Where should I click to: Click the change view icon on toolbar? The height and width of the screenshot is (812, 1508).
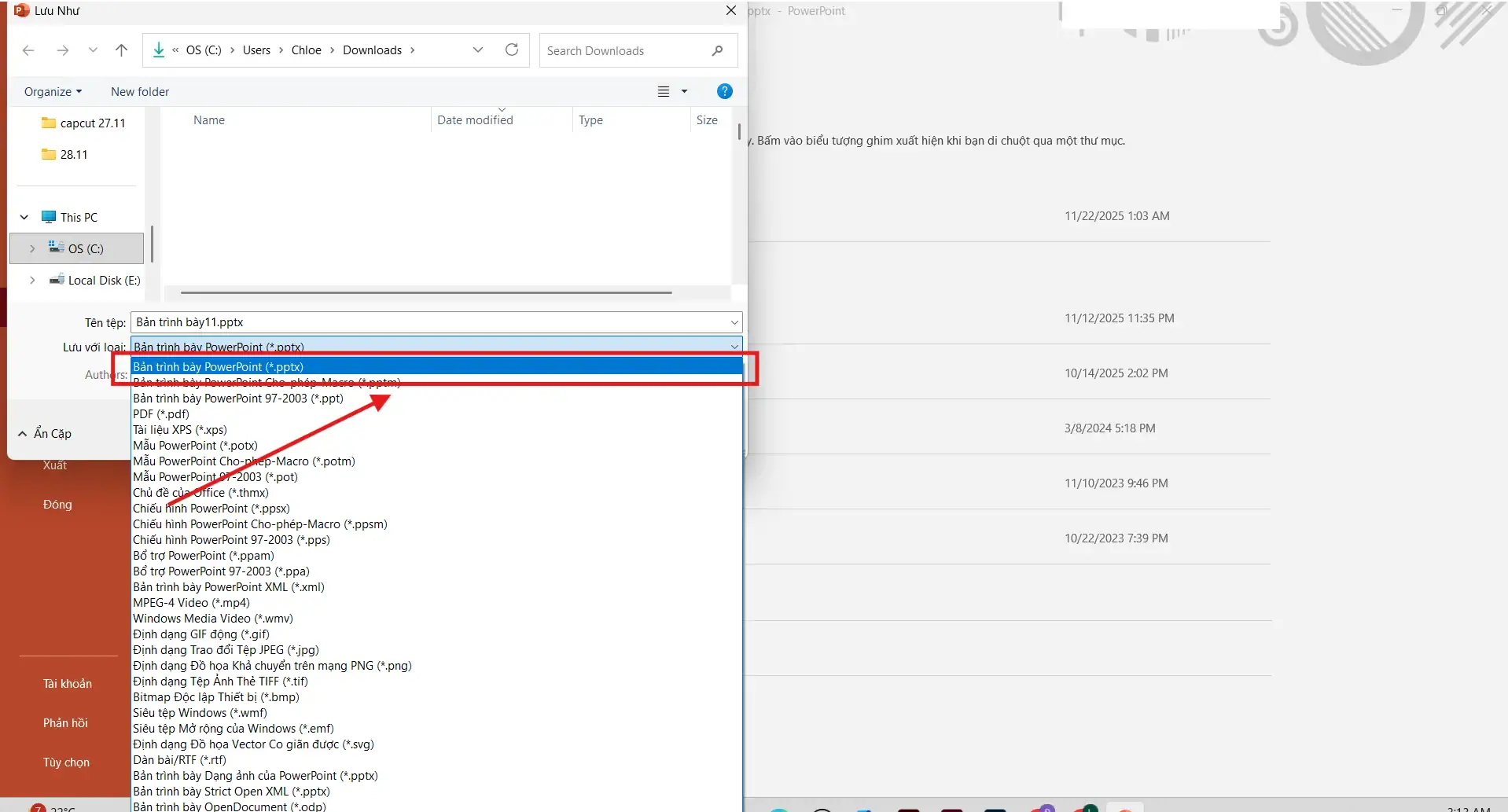coord(663,90)
